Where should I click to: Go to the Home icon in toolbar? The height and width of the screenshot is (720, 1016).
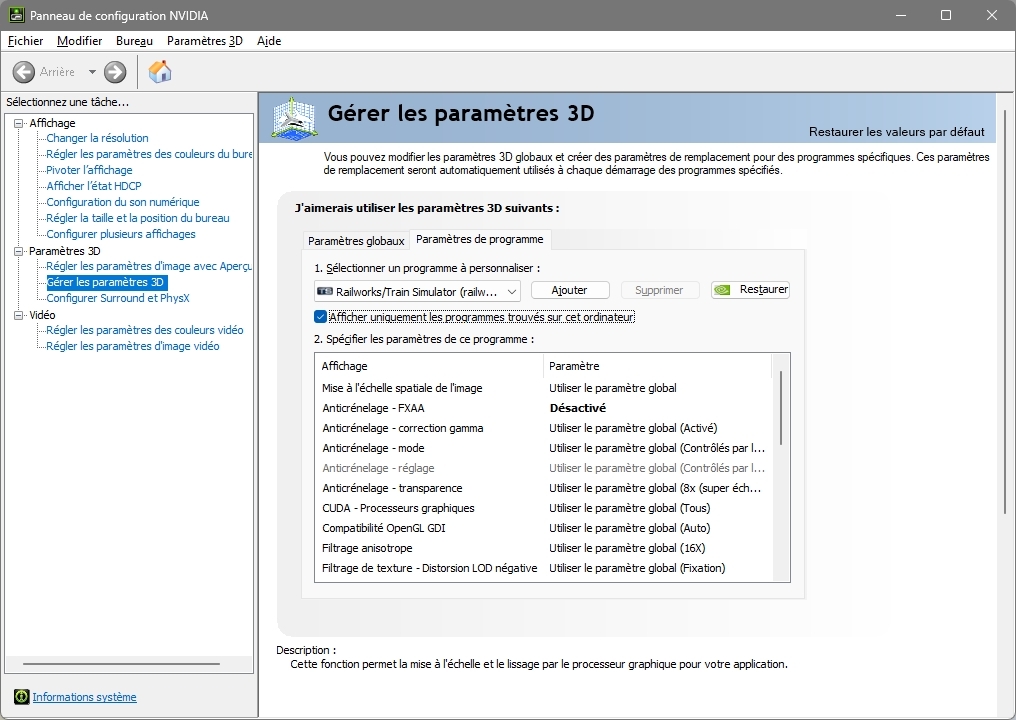[159, 71]
